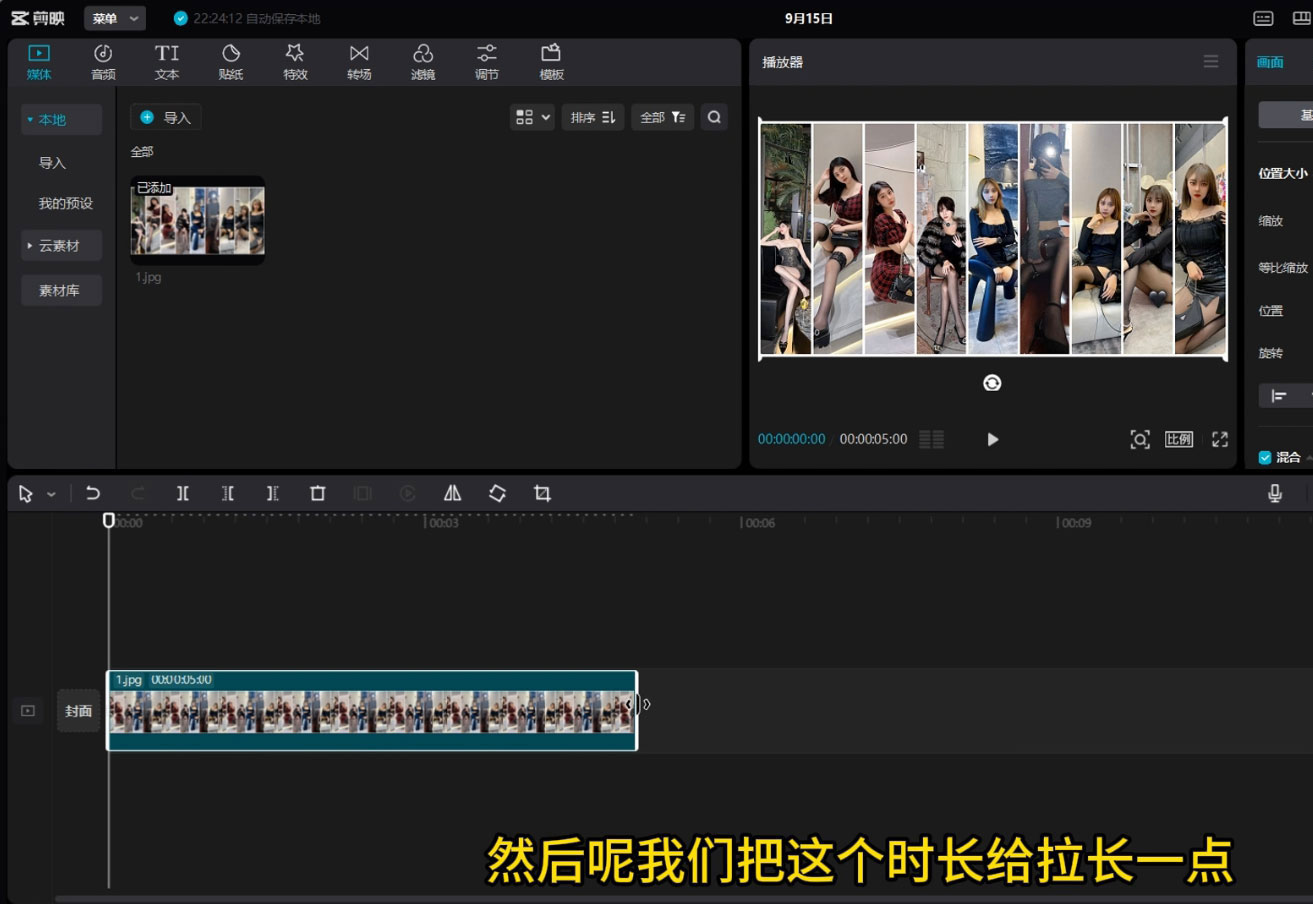Screen dimensions: 1313x904
Task: Click the 比例 ratio button under the player
Action: pos(1179,439)
